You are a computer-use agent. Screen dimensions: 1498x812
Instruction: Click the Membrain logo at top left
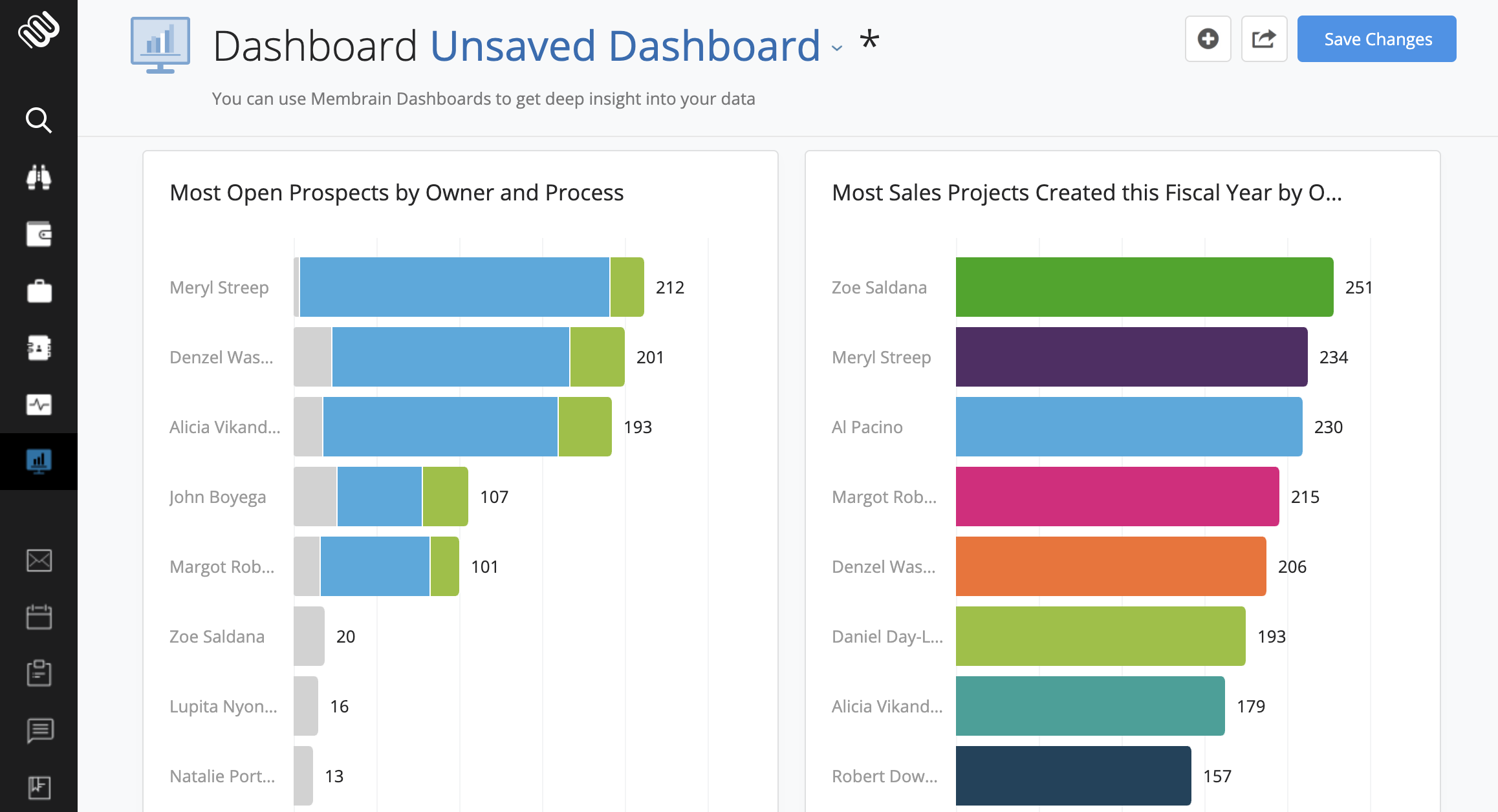click(x=39, y=29)
